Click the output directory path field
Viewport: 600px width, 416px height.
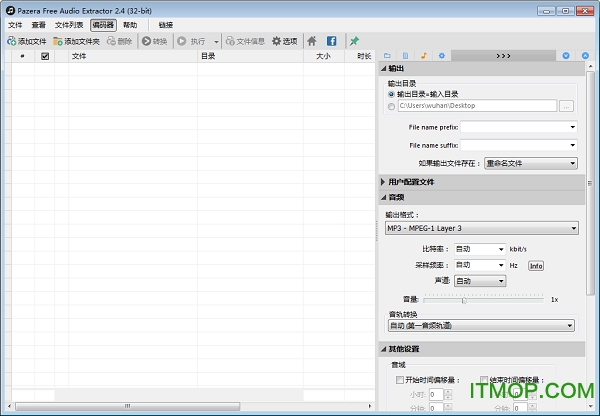(477, 106)
